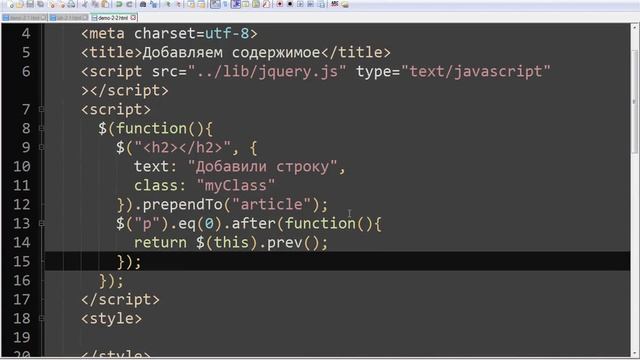Image resolution: width=640 pixels, height=360 pixels.
Task: Click the Paste clipboard icon
Action: [x=105, y=4]
